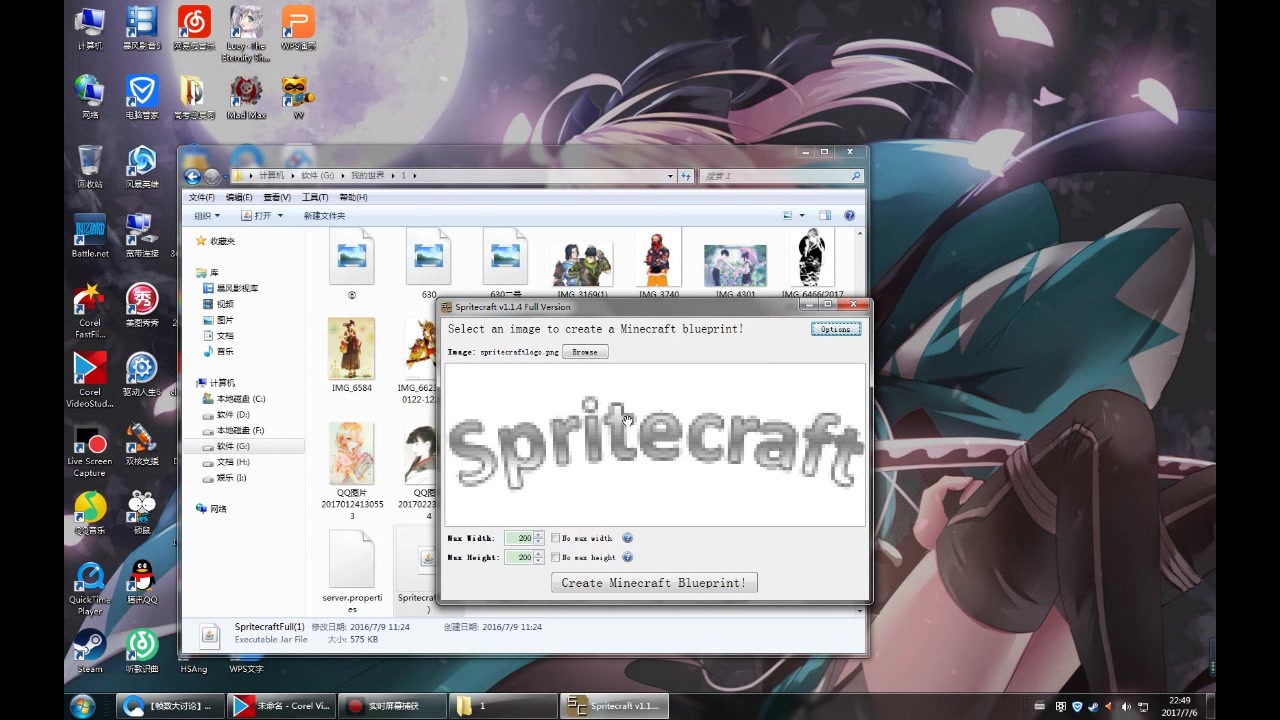Click the Max Width value field
Screen dimensions: 1280x720
[x=519, y=538]
